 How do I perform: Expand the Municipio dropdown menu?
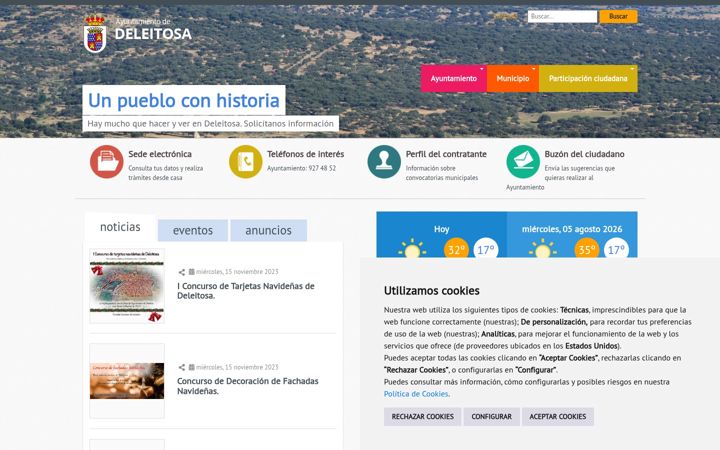(512, 79)
